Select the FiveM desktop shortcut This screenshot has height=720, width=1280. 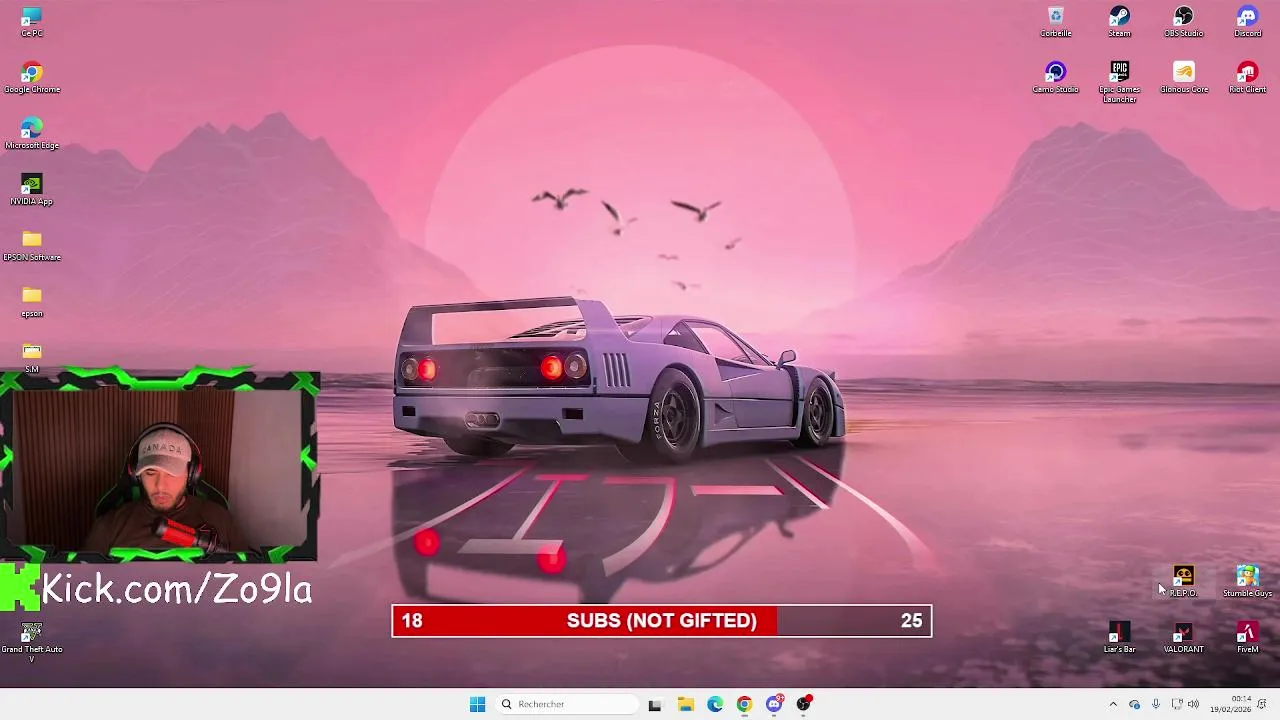1248,638
